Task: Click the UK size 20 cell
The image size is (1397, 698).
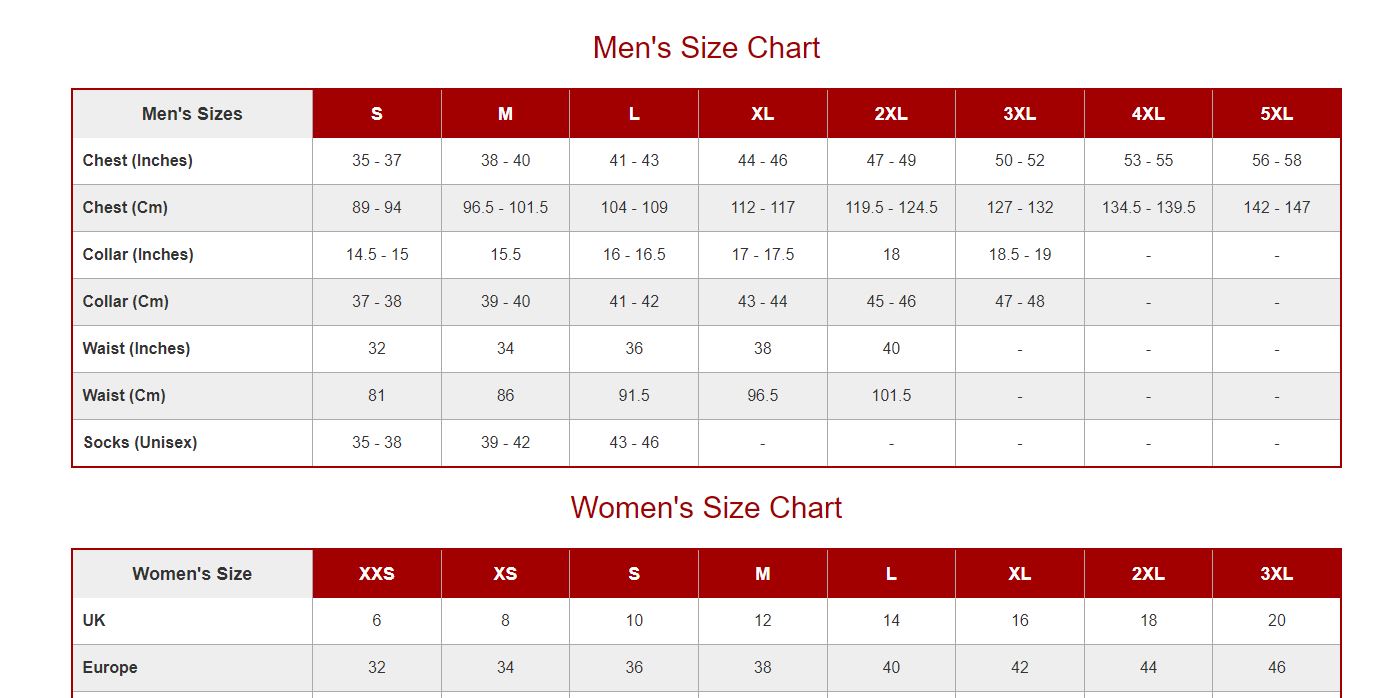Action: pyautogui.click(x=1276, y=621)
